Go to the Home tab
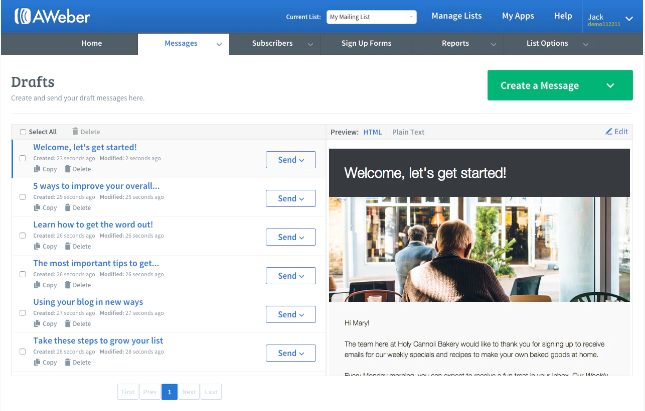645x411 pixels. coord(91,44)
